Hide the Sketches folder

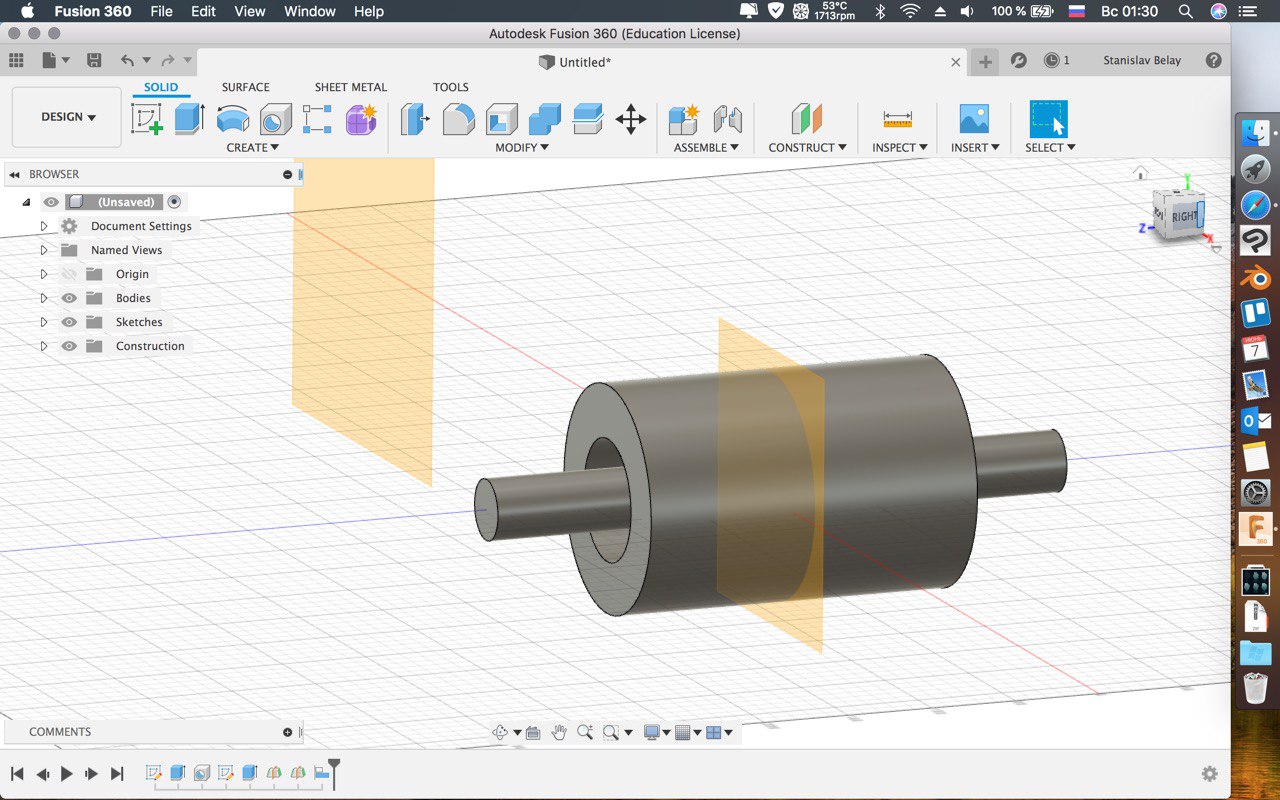(x=69, y=322)
